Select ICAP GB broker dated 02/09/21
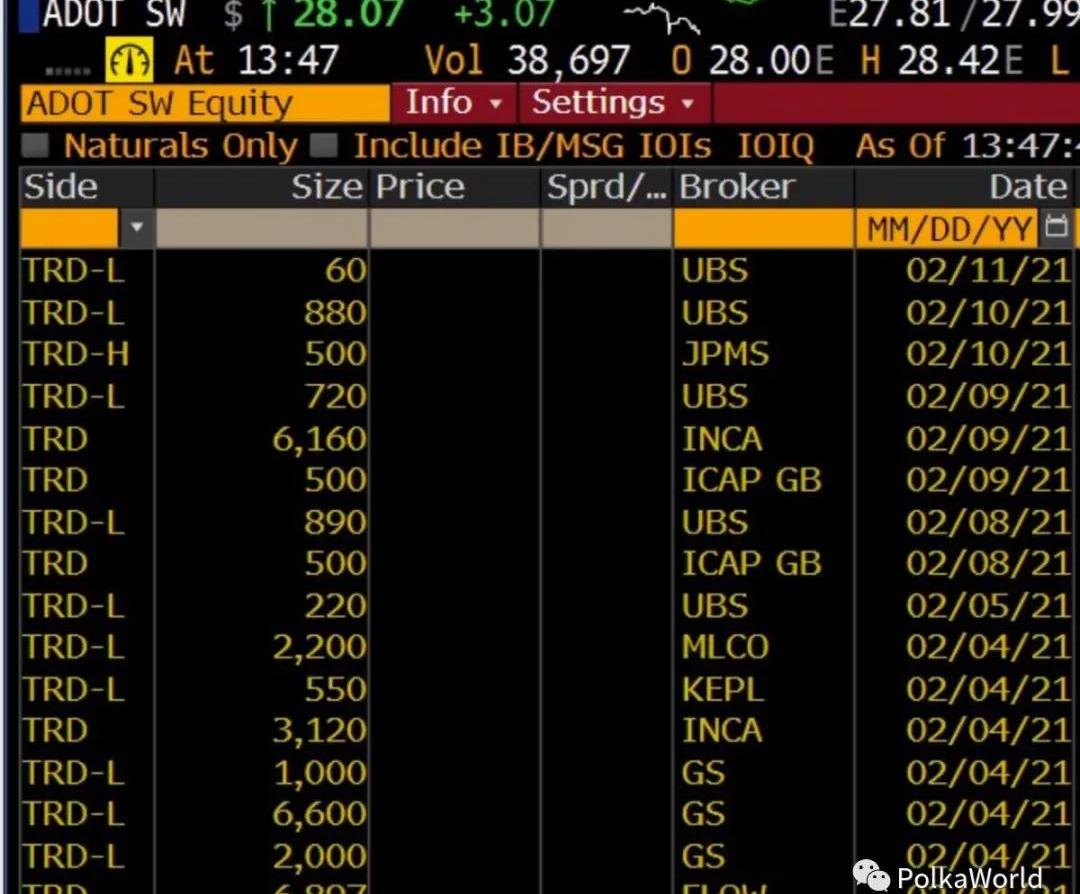Screen dimensions: 1080x894 click(751, 480)
